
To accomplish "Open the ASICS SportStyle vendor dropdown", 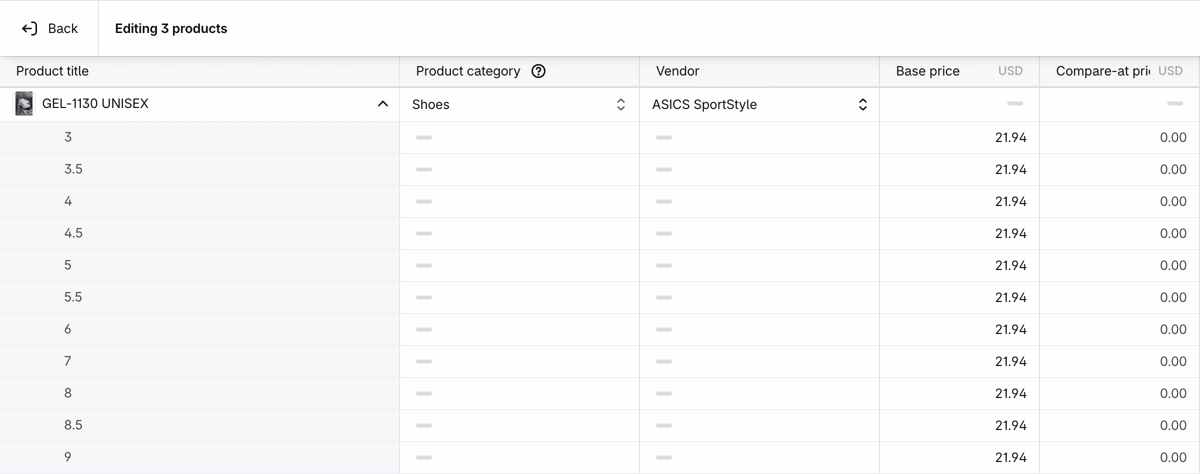I will [759, 104].
